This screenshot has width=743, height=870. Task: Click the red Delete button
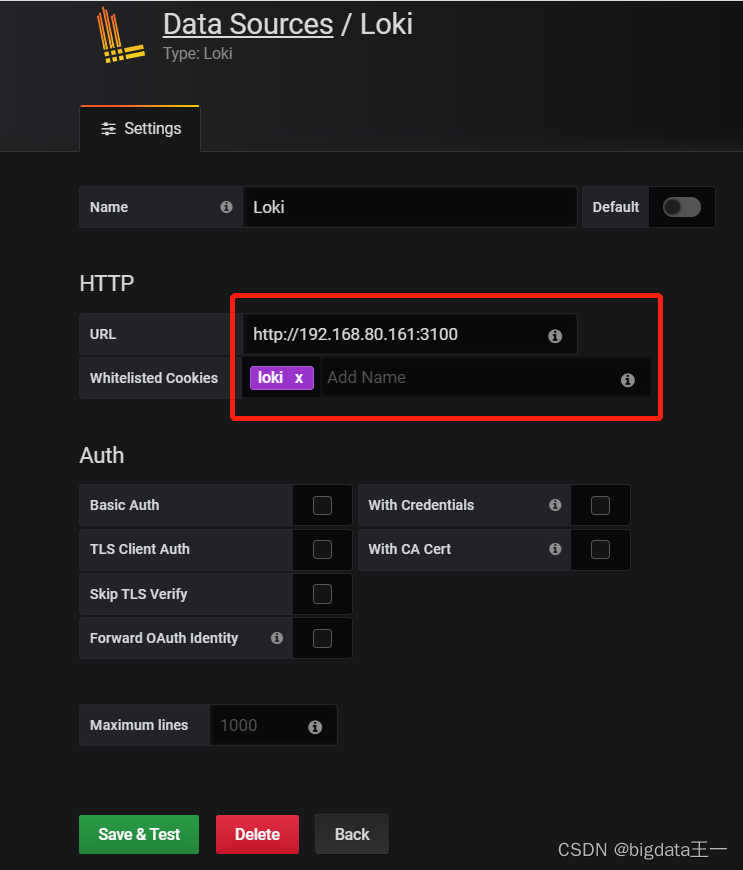coord(257,834)
